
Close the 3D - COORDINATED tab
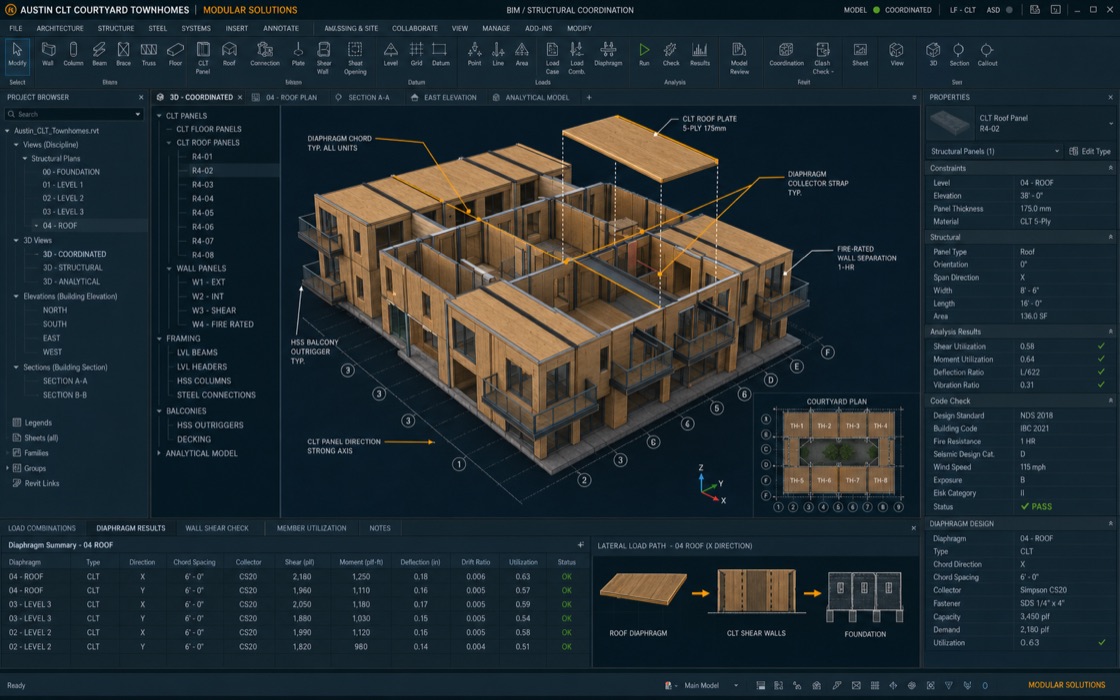point(240,98)
